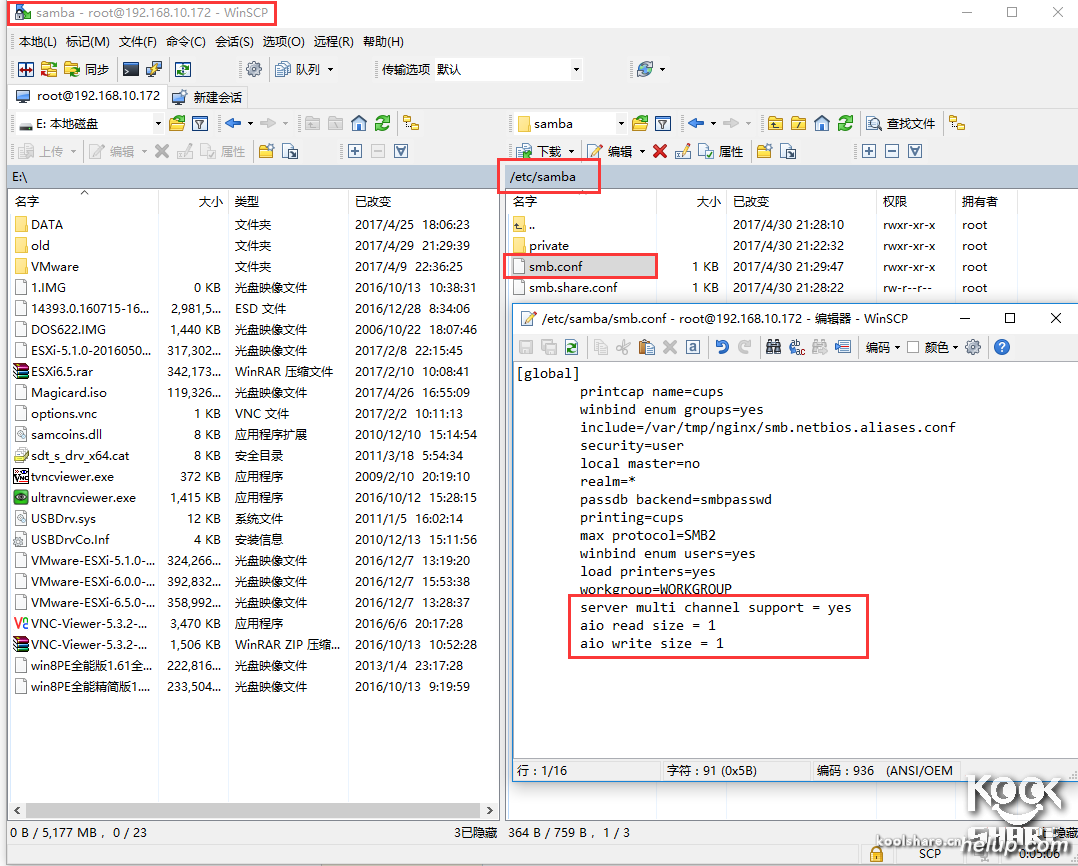1078x866 pixels.
Task: Open the 新建会话 new session tab
Action: click(x=207, y=97)
